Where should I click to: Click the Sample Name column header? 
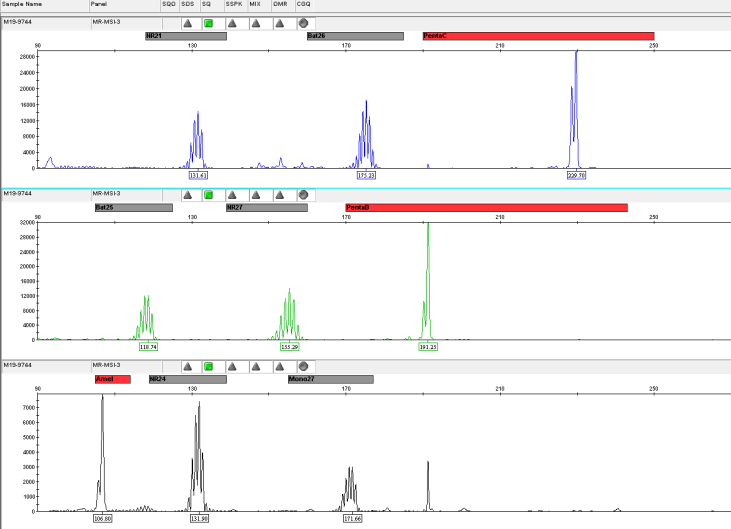click(20, 5)
